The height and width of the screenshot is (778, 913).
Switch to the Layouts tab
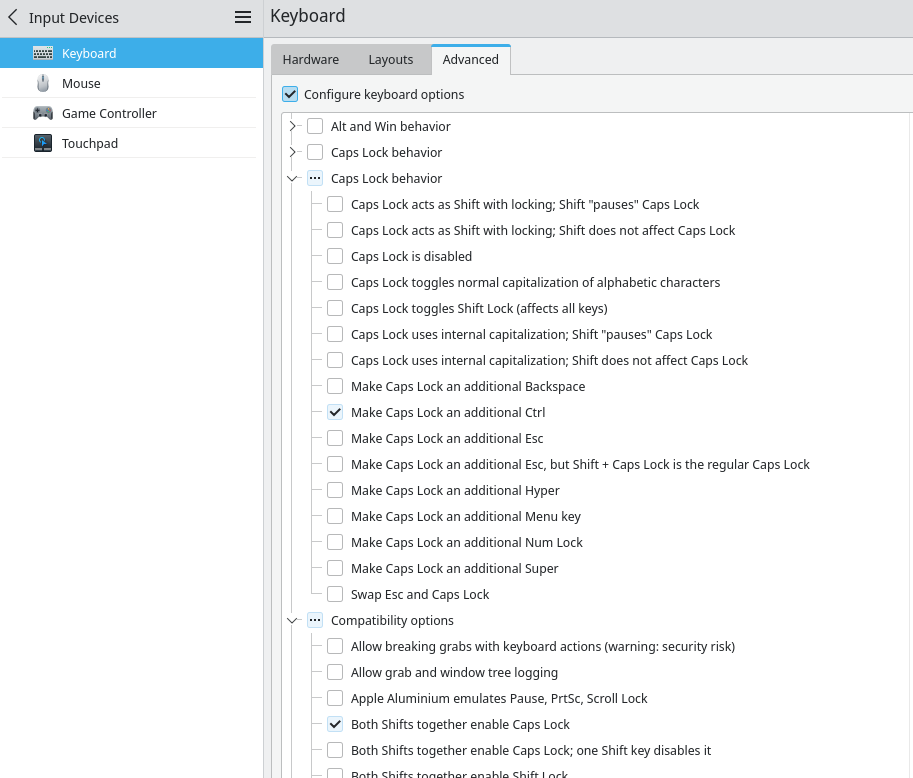tap(391, 59)
